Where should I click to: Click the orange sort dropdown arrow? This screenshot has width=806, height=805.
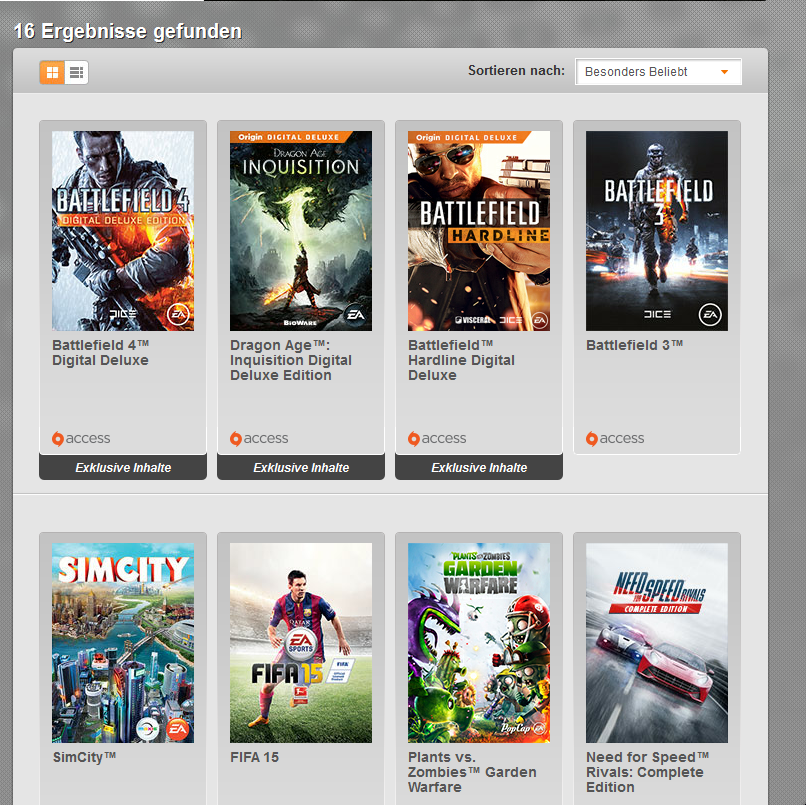click(724, 72)
